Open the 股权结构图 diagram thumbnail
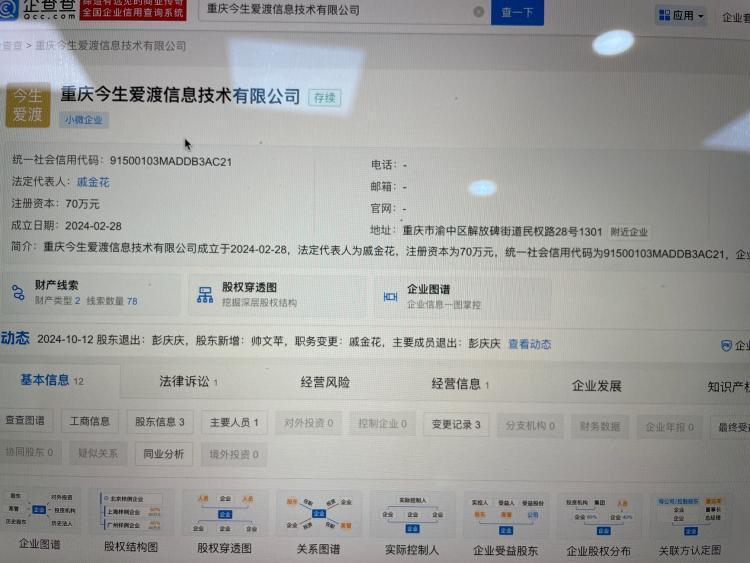This screenshot has width=750, height=563. pos(131,513)
